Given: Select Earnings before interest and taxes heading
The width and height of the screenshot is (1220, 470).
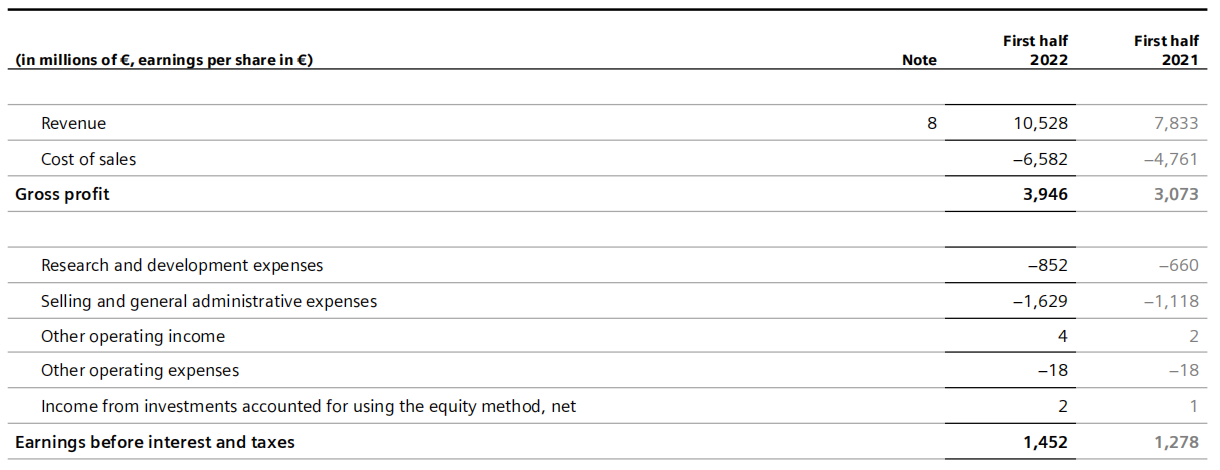Looking at the screenshot, I should pos(155,441).
